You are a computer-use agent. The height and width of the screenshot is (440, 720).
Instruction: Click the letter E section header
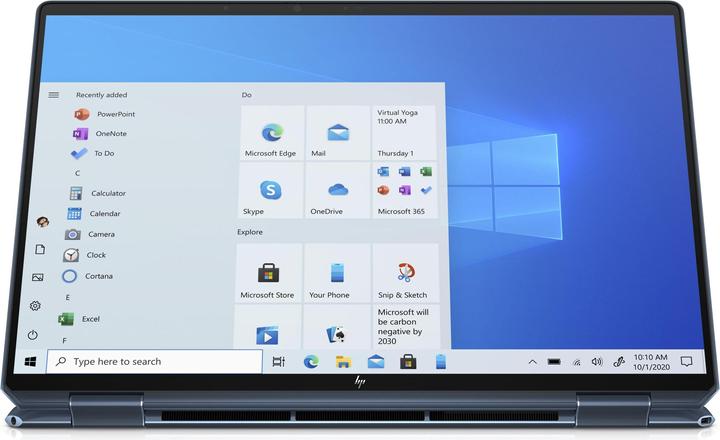[x=68, y=298]
